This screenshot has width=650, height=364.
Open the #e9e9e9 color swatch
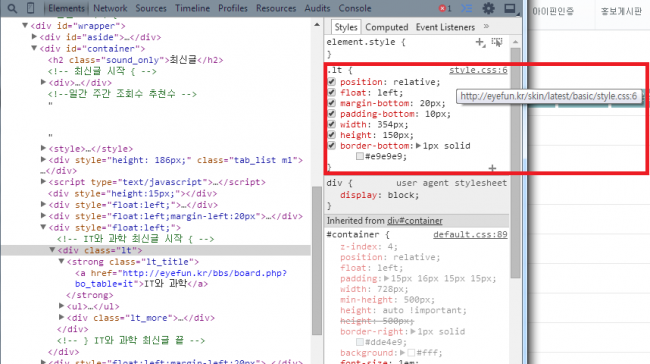[x=360, y=156]
